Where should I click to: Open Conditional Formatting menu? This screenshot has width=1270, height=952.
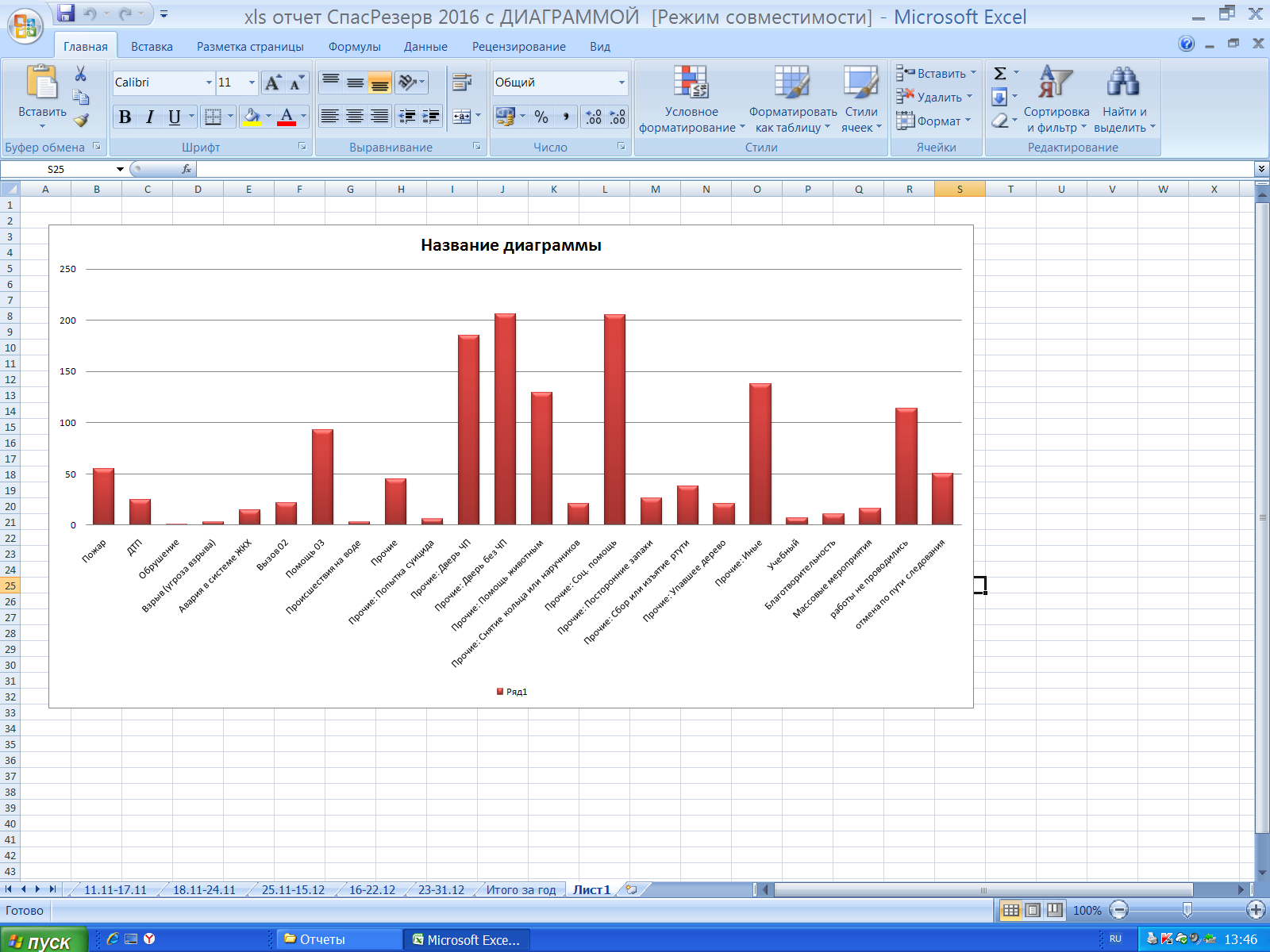(x=691, y=100)
